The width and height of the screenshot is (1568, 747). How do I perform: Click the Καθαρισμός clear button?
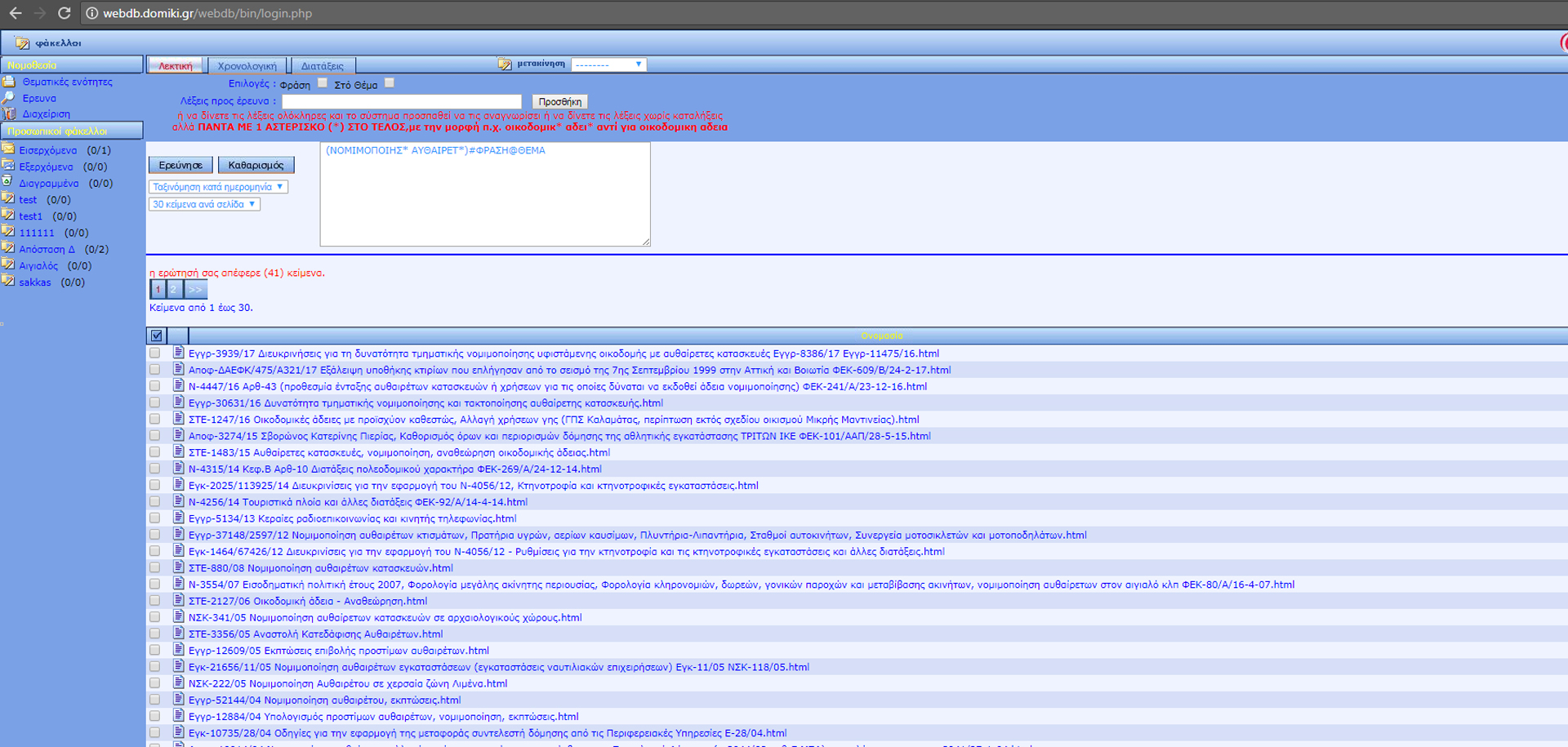pyautogui.click(x=256, y=165)
